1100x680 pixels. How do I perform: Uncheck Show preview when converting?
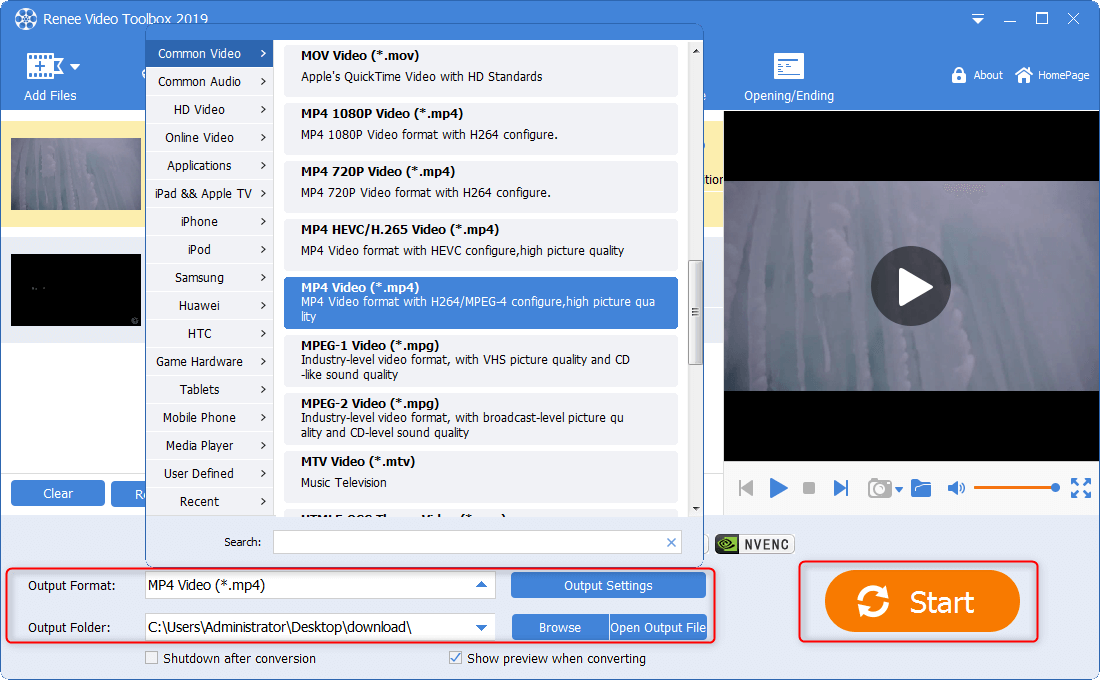[x=456, y=659]
